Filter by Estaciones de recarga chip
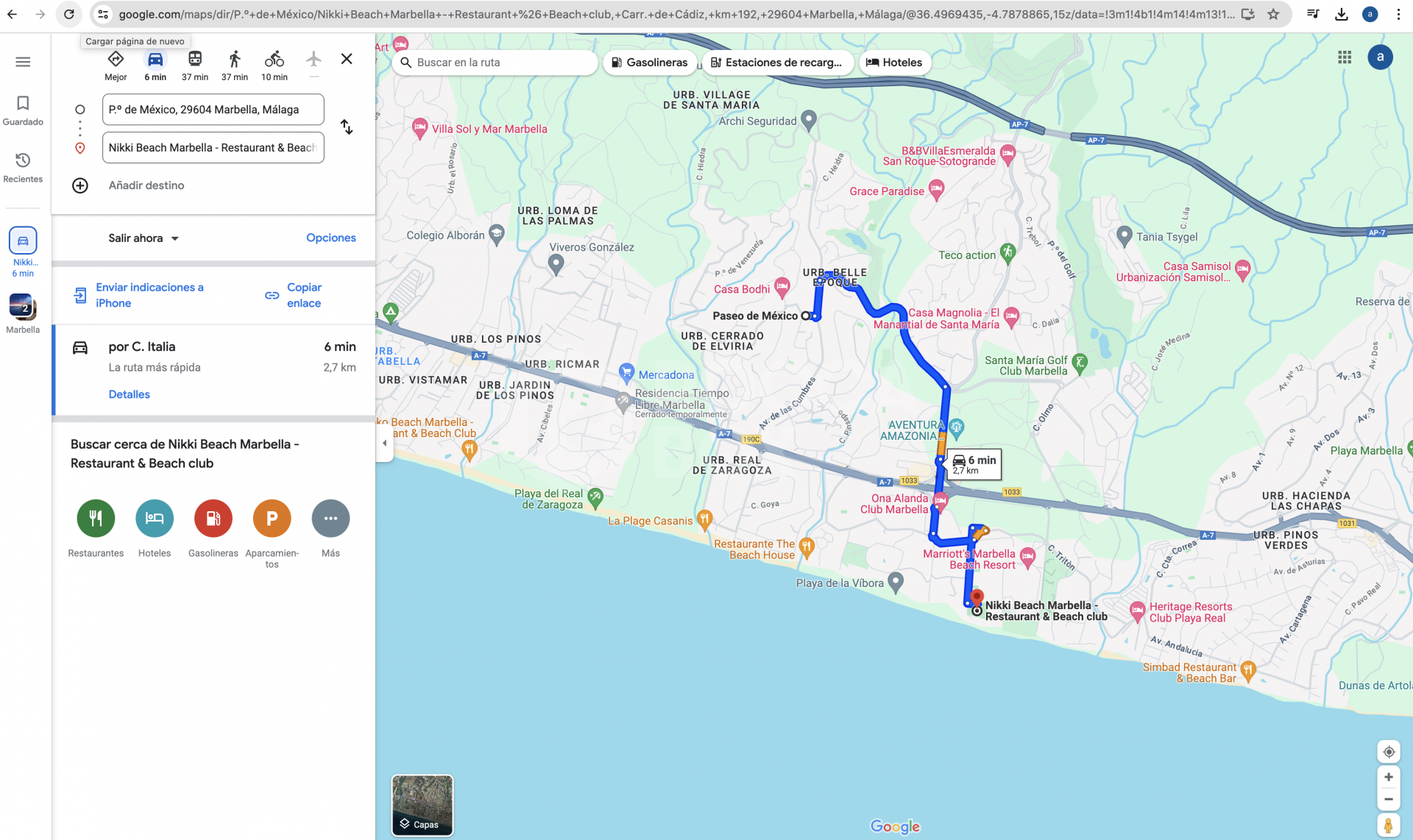 (777, 63)
